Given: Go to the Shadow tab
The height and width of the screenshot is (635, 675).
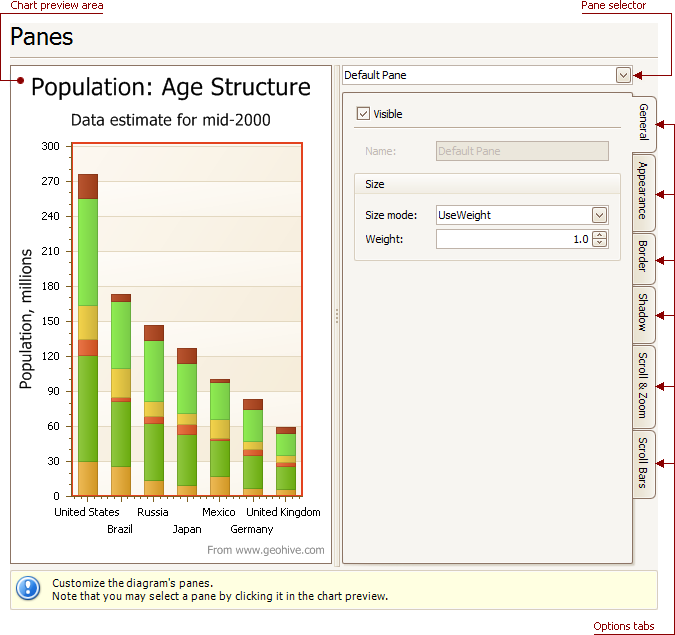Looking at the screenshot, I should click(644, 313).
